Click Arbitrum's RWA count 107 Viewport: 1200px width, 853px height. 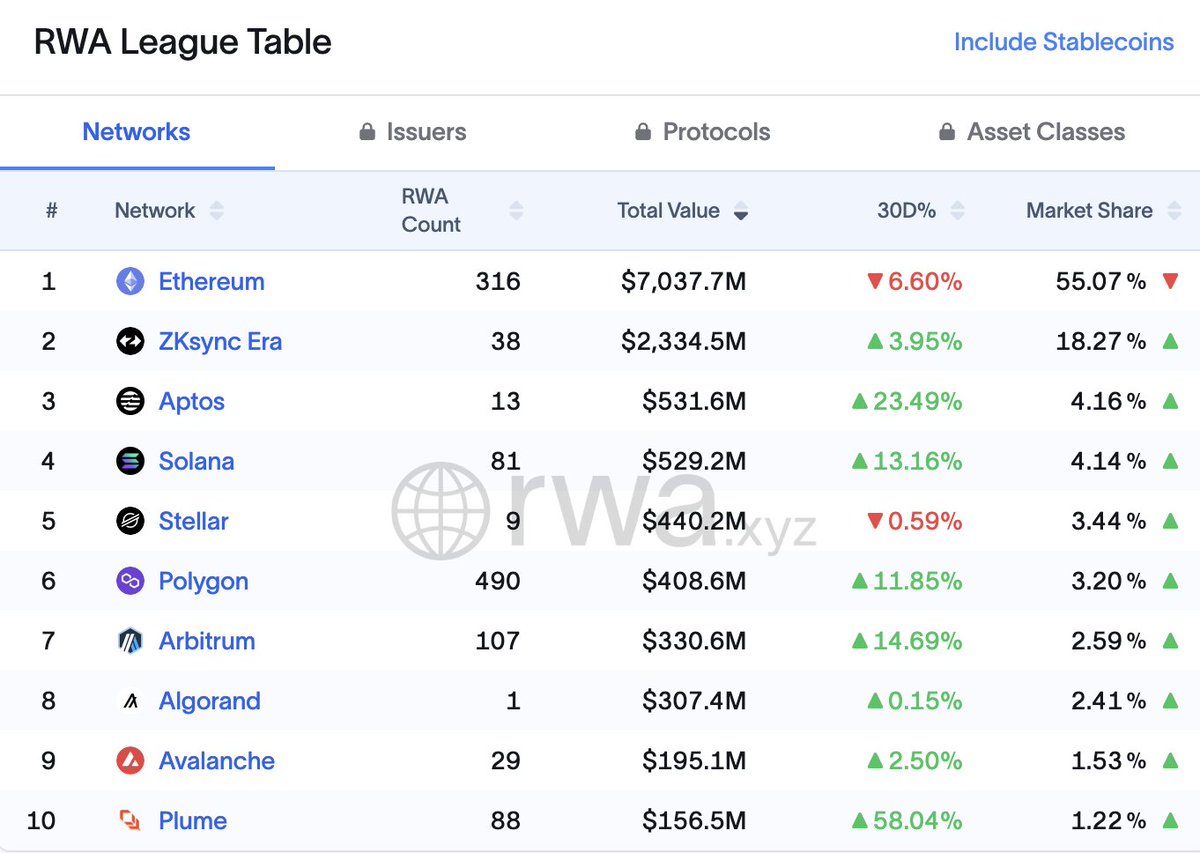(x=498, y=641)
